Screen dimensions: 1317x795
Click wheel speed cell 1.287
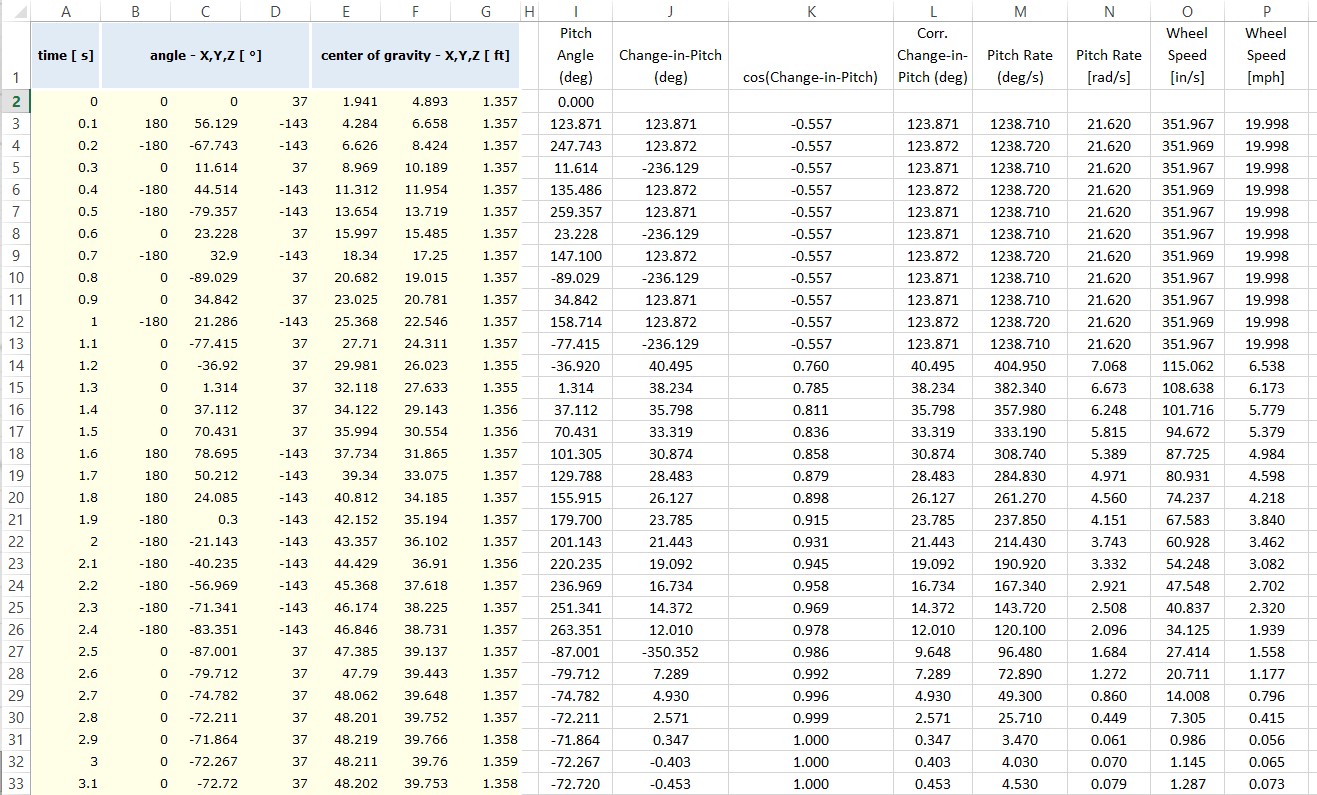[x=1186, y=784]
